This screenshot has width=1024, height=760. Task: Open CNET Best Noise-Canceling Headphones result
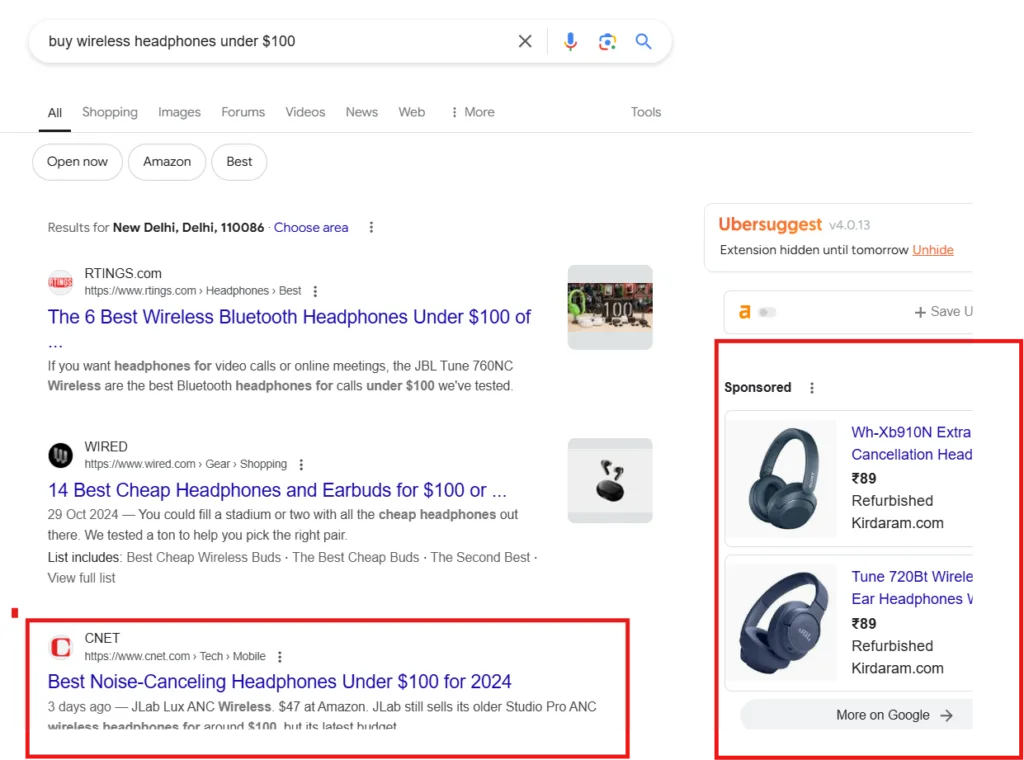(280, 682)
